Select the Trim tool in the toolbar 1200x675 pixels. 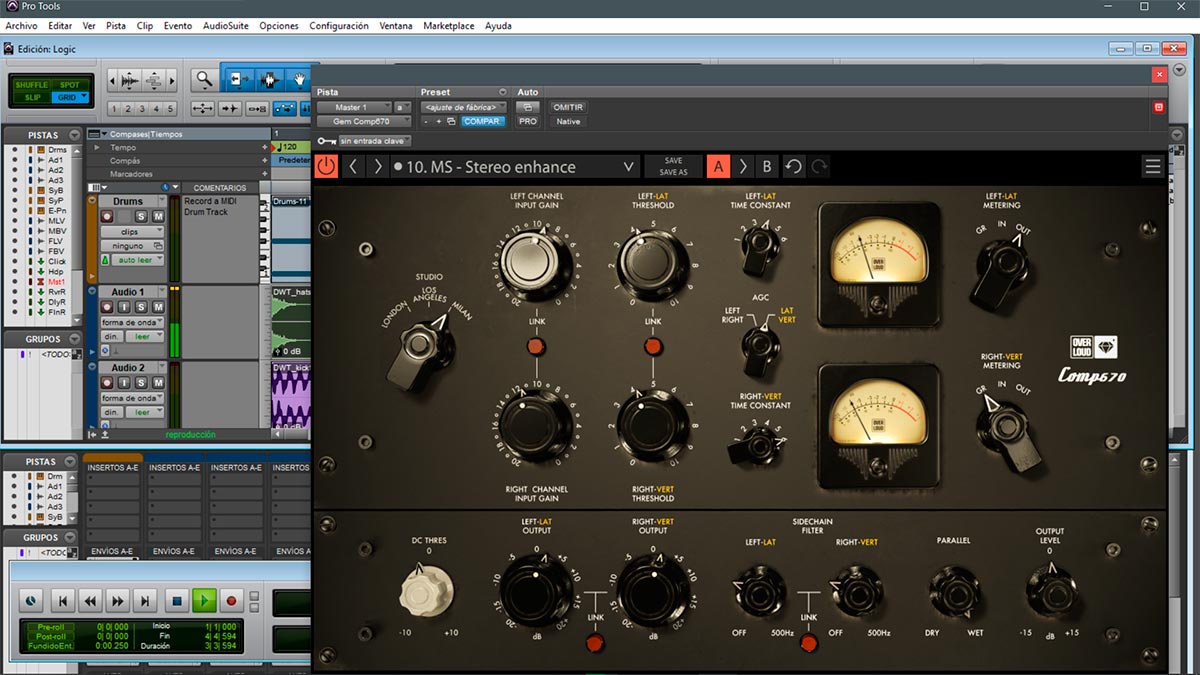pos(238,80)
